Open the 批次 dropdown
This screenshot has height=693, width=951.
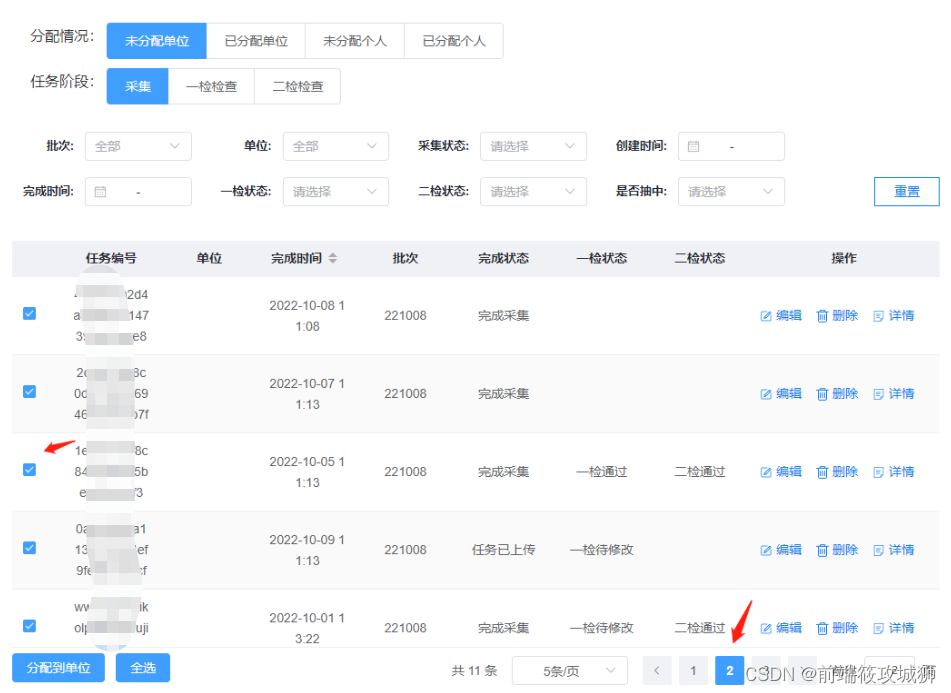pos(138,146)
